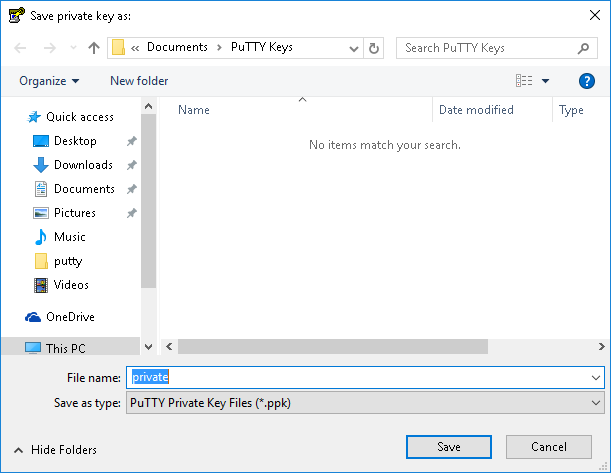Open the putty folder in navigation pane

(x=58, y=261)
